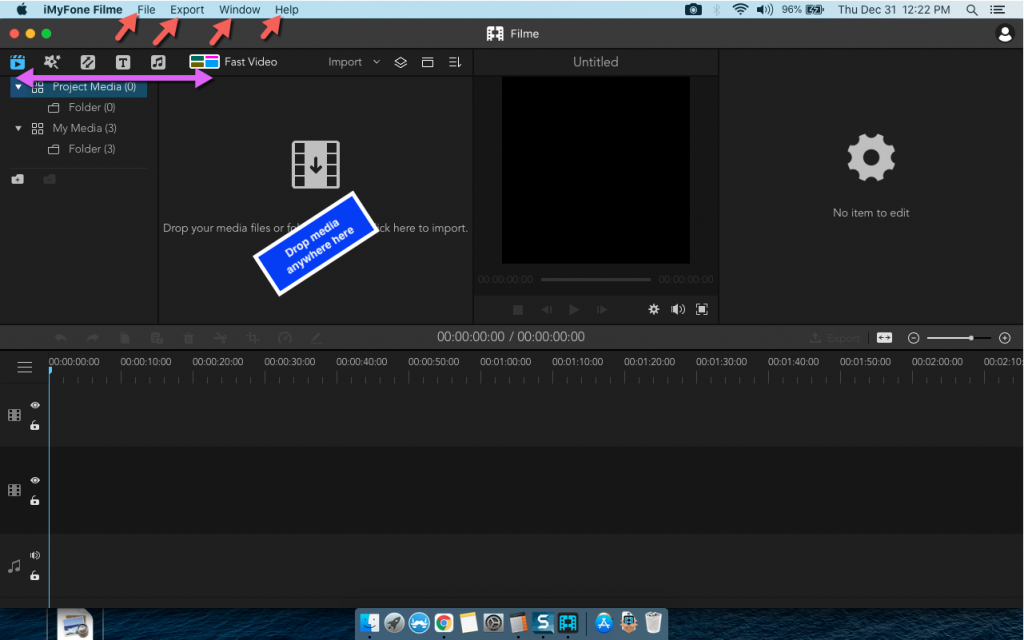The height and width of the screenshot is (640, 1024).
Task: Launch the Fast Video mode
Action: click(233, 62)
